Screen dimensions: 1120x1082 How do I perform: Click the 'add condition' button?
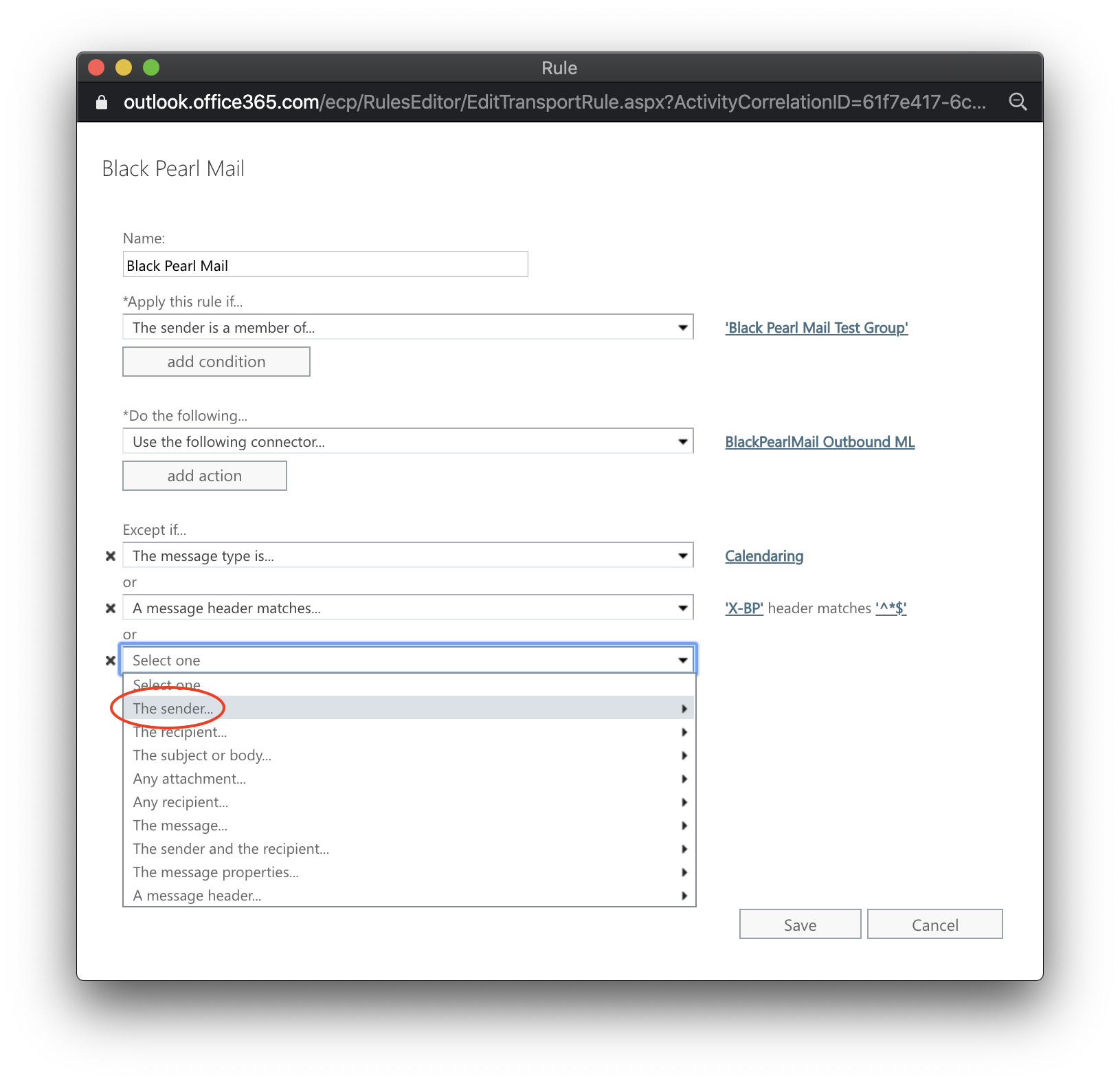[216, 362]
